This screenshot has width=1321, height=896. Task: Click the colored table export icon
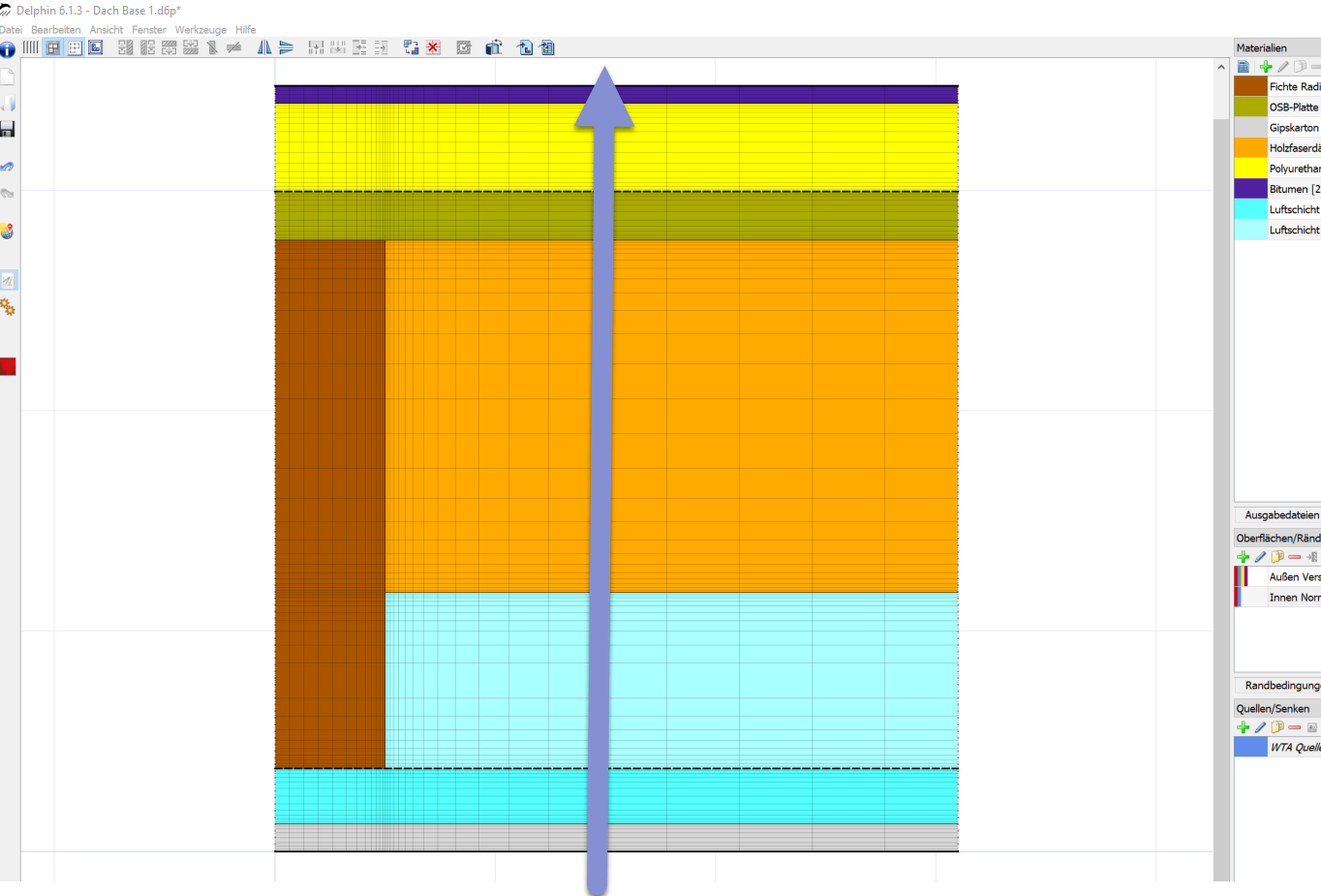pyautogui.click(x=547, y=47)
